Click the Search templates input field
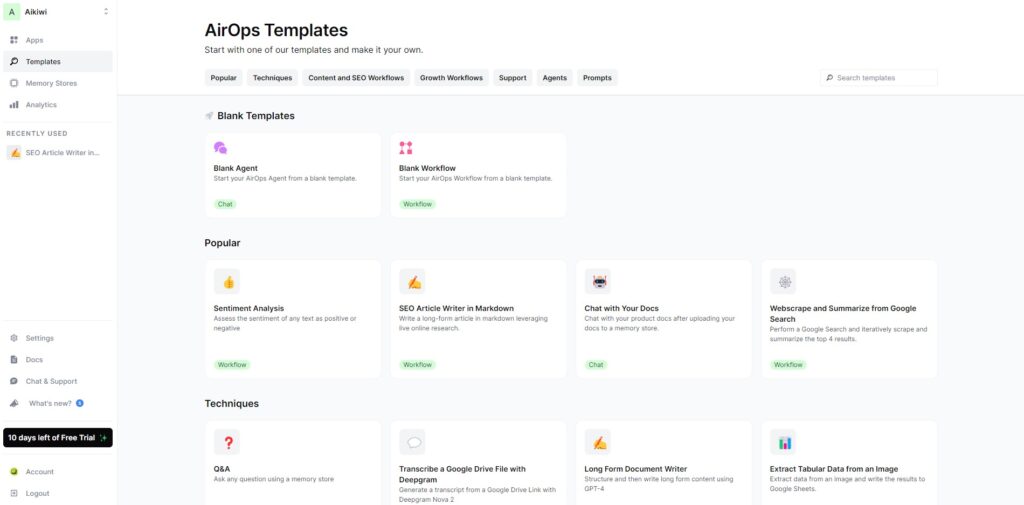The width and height of the screenshot is (1024, 505). click(x=879, y=78)
